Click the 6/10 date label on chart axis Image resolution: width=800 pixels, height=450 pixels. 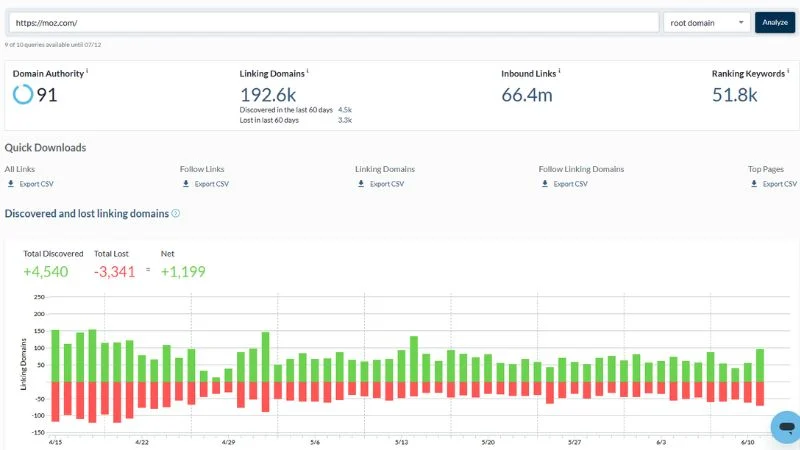coord(748,442)
